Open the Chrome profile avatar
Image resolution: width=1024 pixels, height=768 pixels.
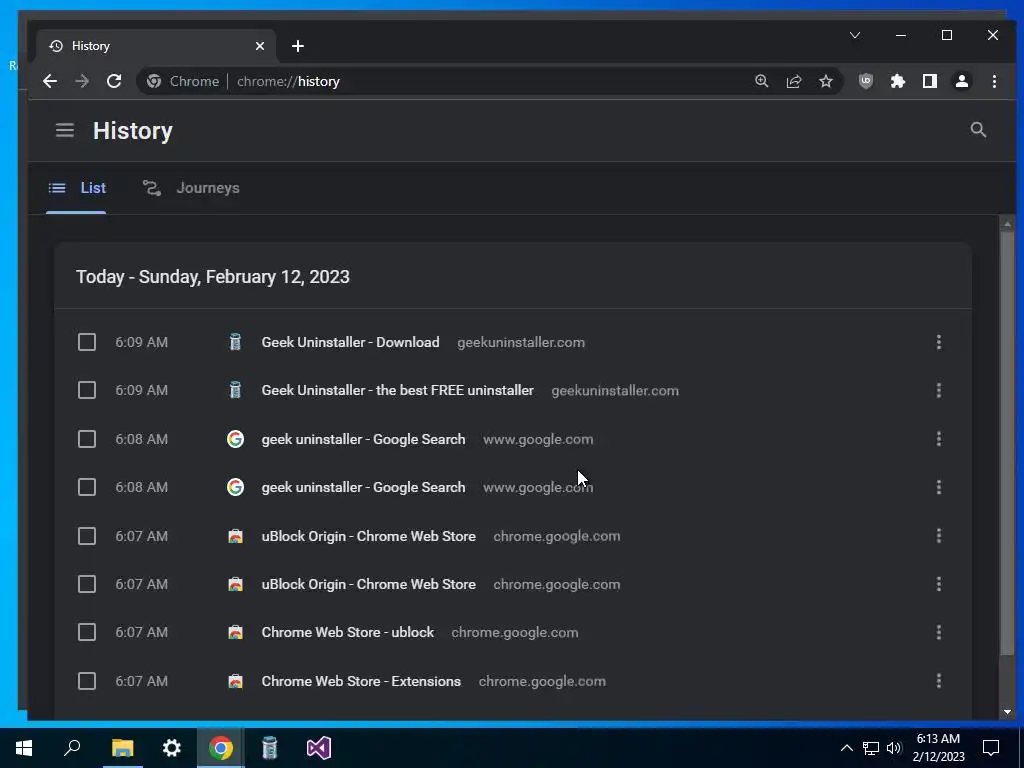point(962,81)
